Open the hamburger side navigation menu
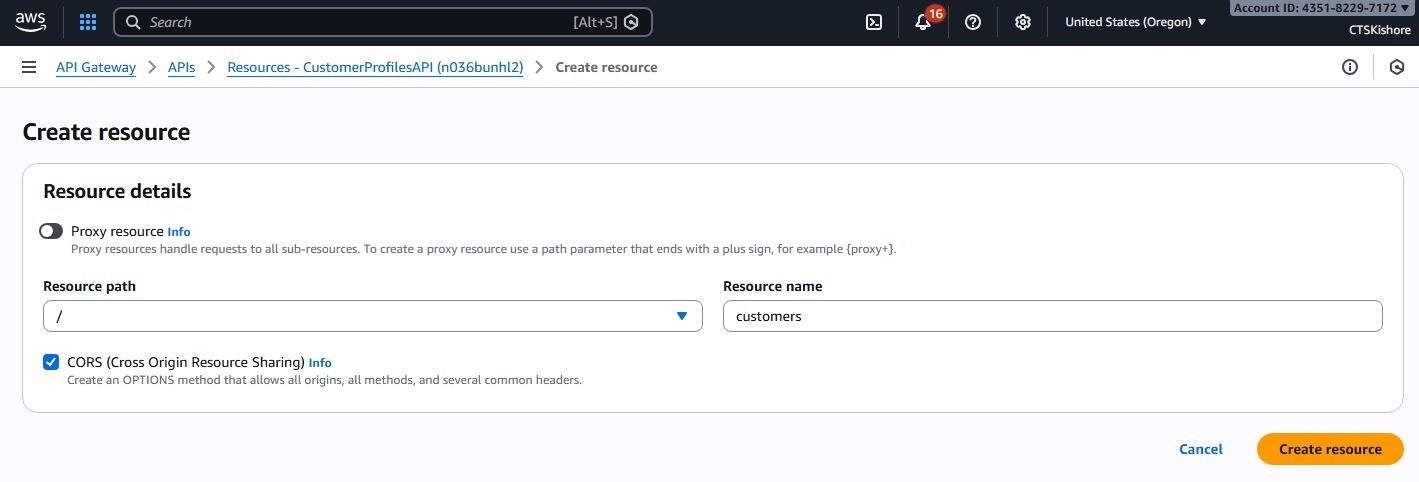Screen dimensions: 1419x482 click(x=29, y=67)
